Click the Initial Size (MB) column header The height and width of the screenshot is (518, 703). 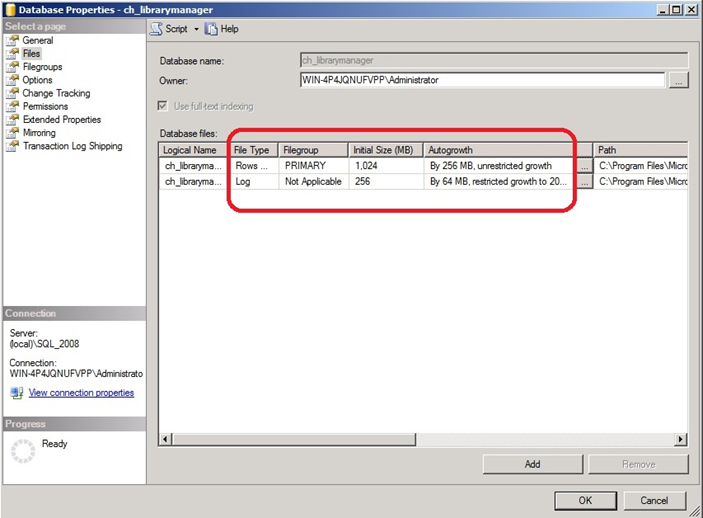click(x=386, y=150)
